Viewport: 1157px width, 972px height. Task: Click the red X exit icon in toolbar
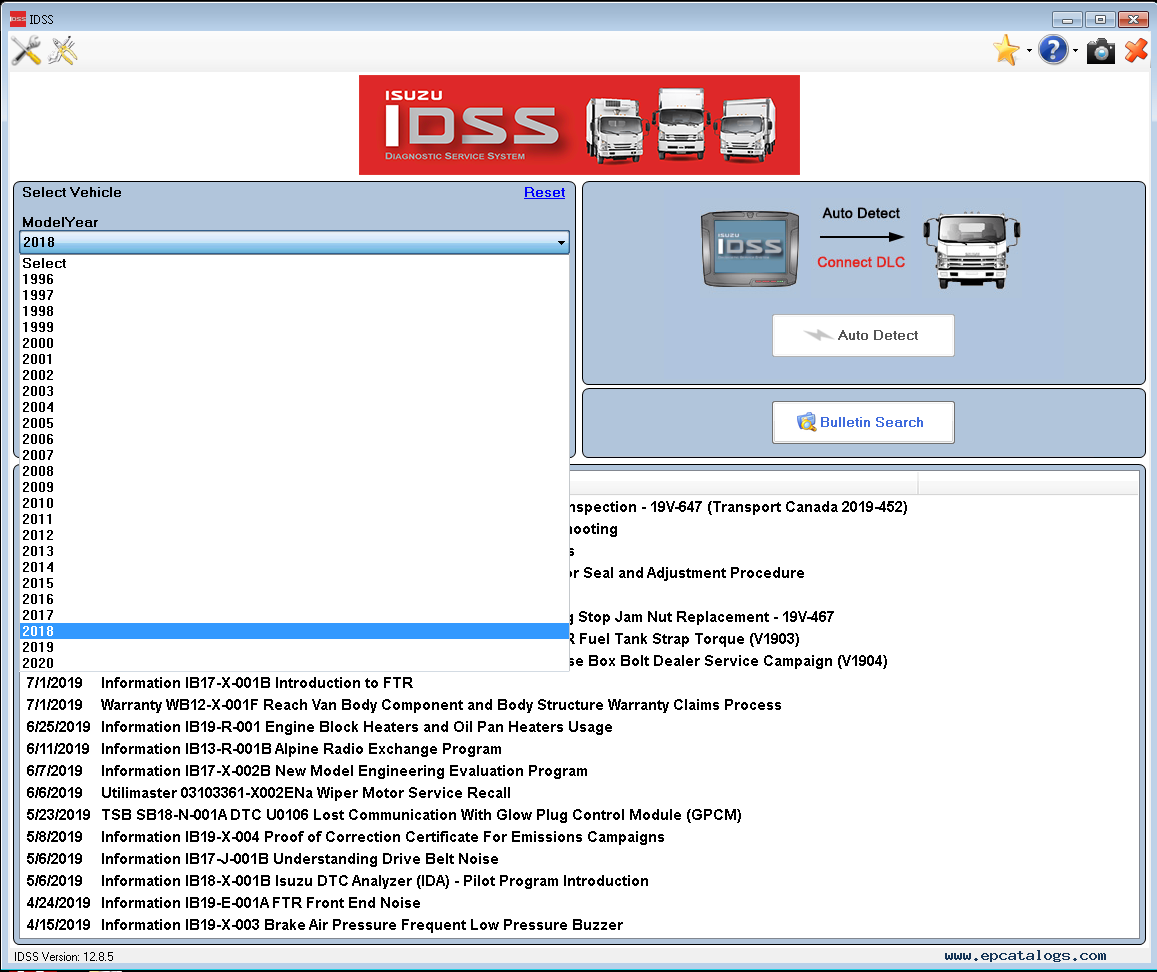1136,51
